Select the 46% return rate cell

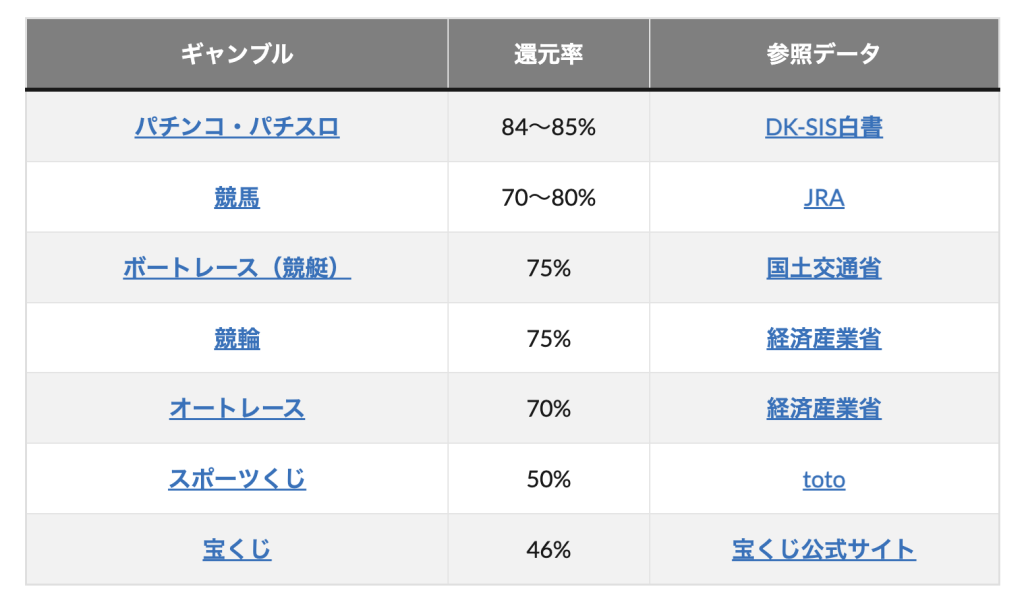(x=548, y=549)
